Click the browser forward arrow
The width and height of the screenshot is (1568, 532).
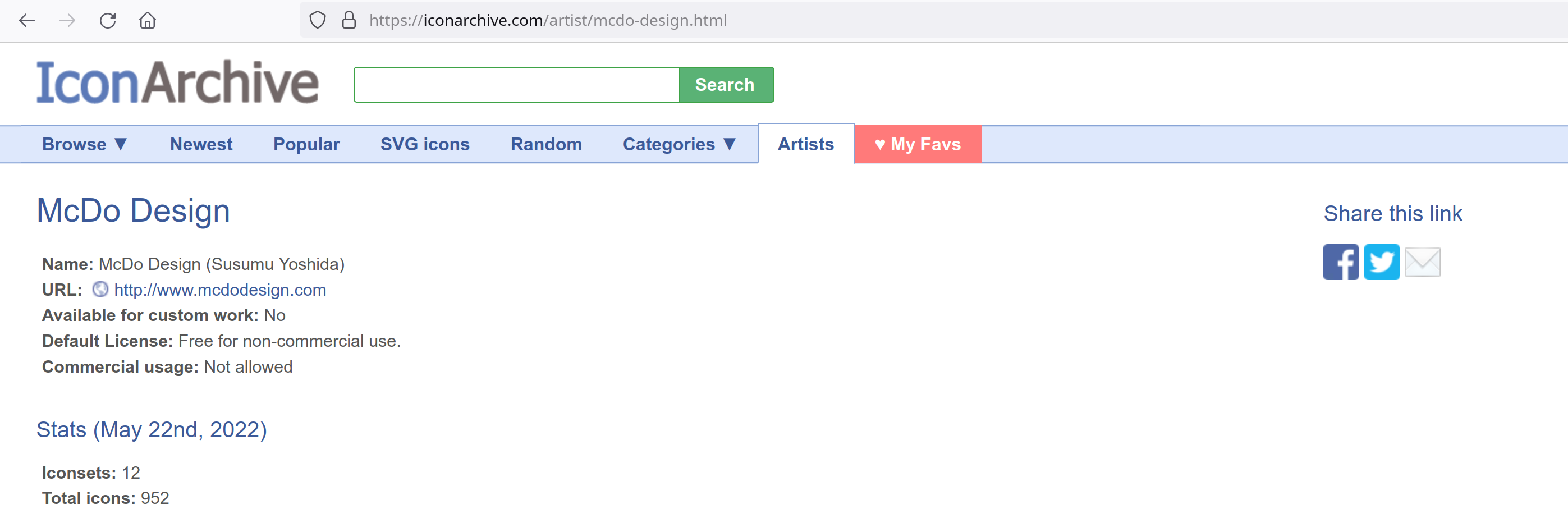67,21
